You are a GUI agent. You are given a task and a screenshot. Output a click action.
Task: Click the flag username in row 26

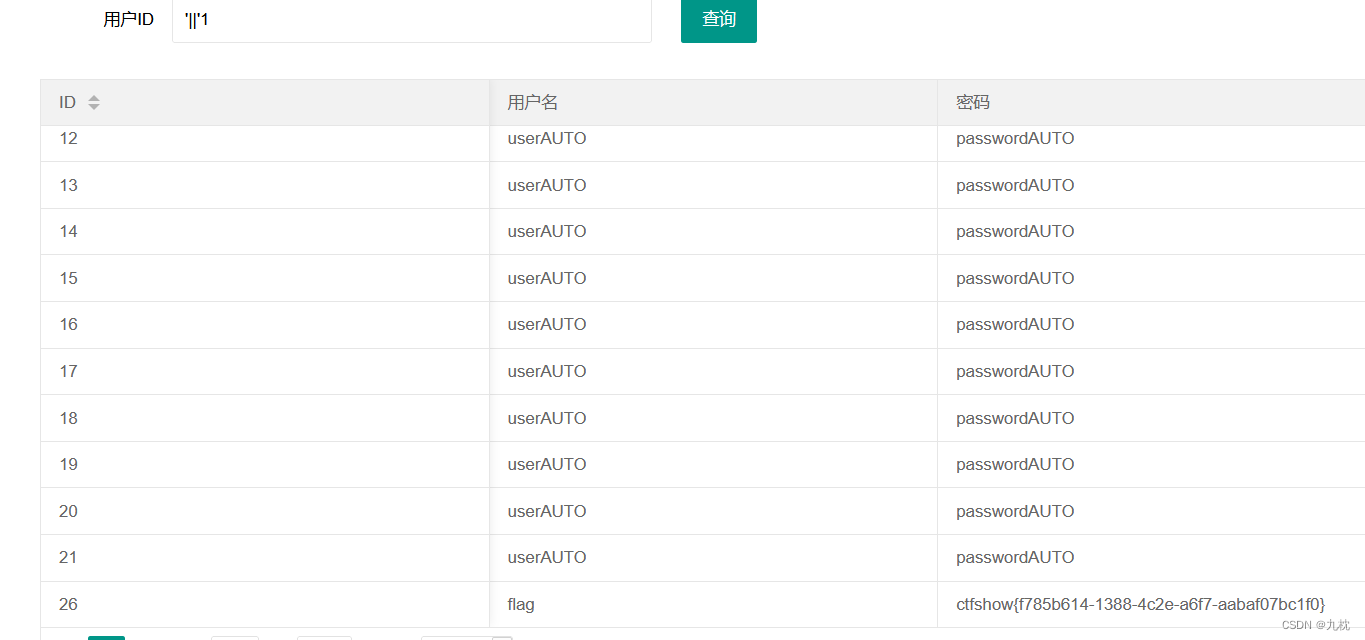(521, 604)
